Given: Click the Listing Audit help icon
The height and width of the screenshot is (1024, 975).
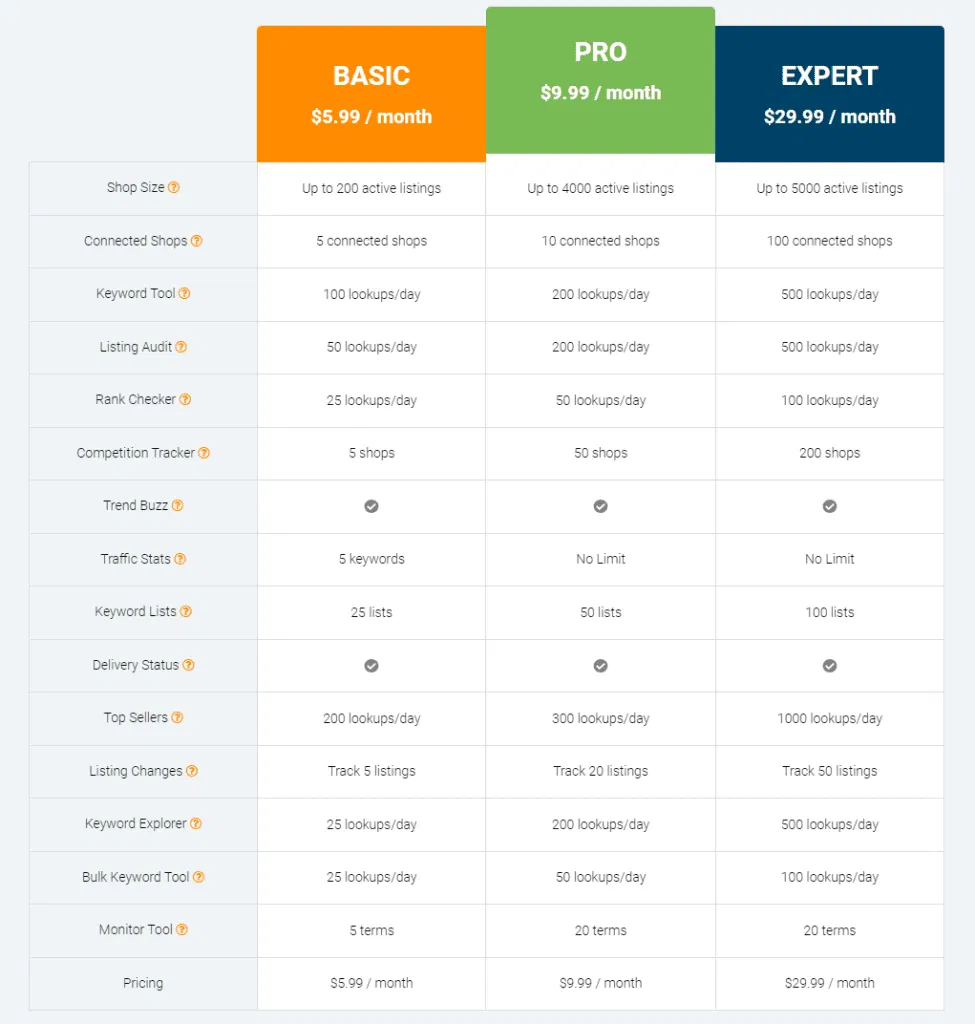Looking at the screenshot, I should tap(180, 347).
